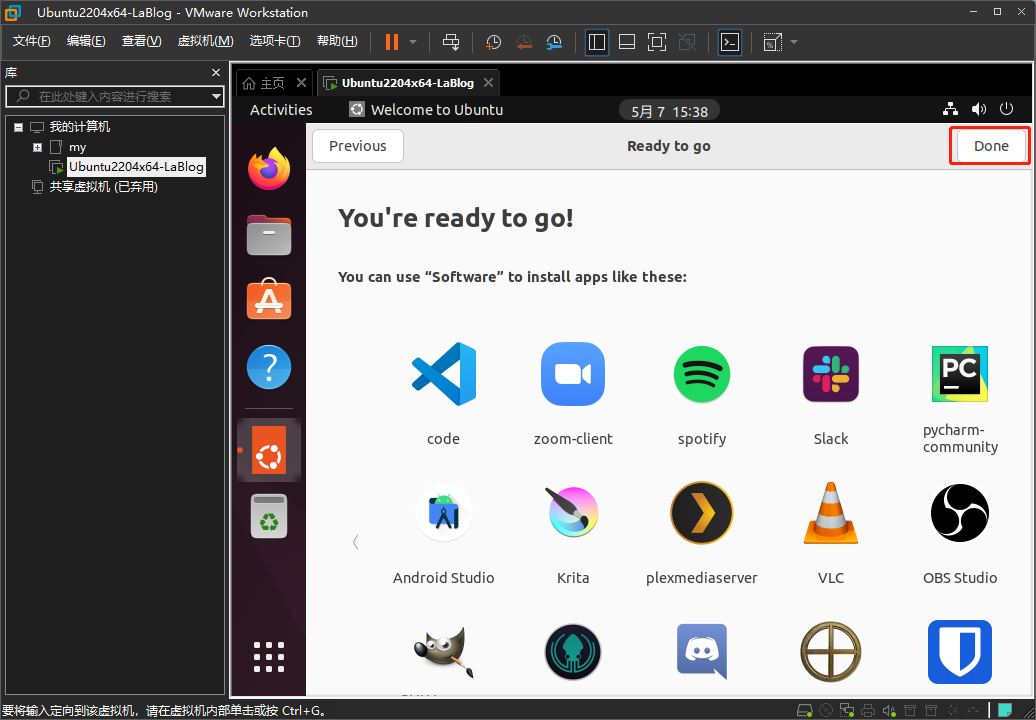The width and height of the screenshot is (1036, 720).
Task: Click the hard disk status icon
Action: click(x=804, y=711)
